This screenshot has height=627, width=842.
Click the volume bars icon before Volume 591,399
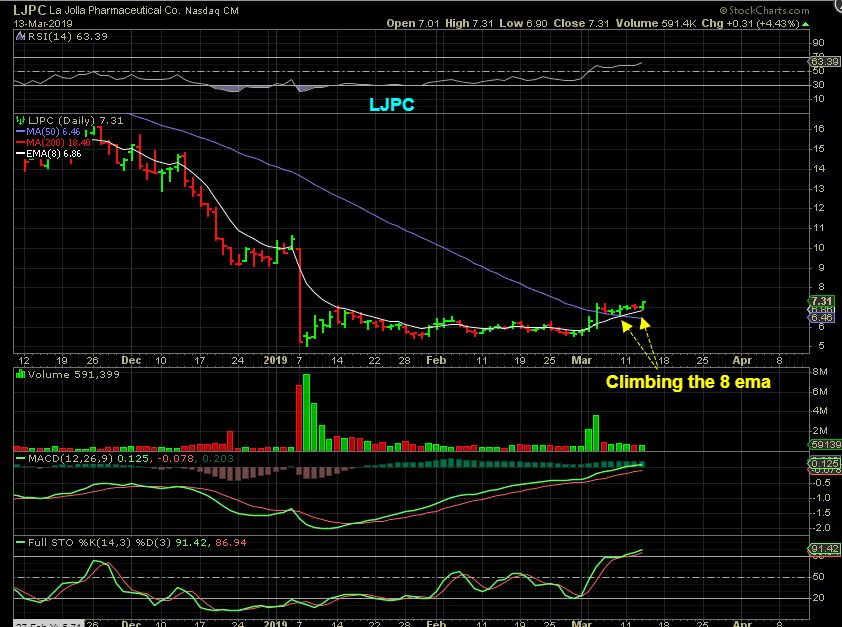(x=21, y=374)
